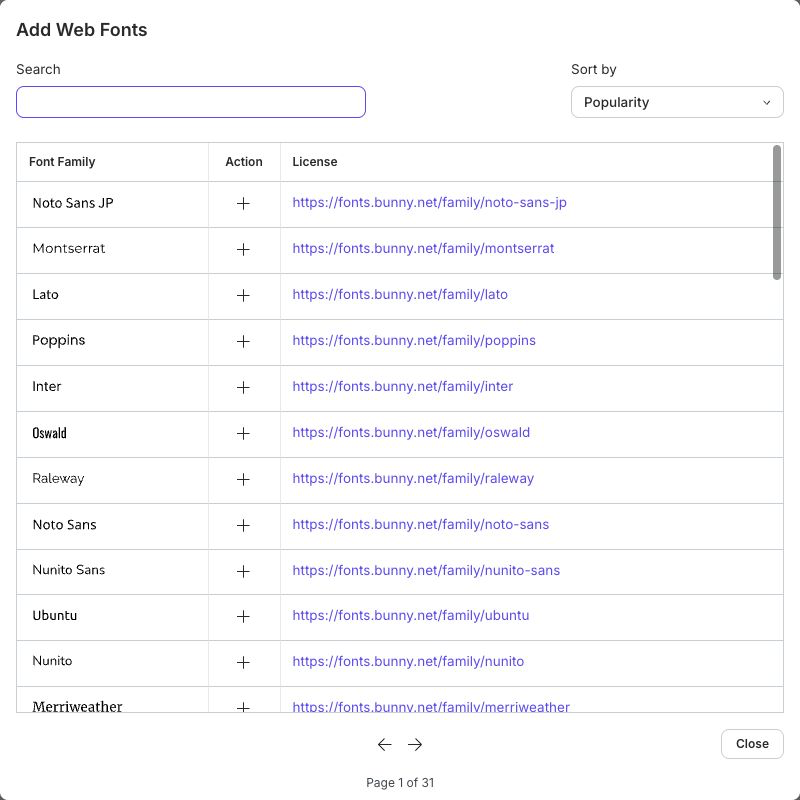The height and width of the screenshot is (800, 800).
Task: Open the fonts.bunny.net/family/nunito link
Action: click(408, 661)
